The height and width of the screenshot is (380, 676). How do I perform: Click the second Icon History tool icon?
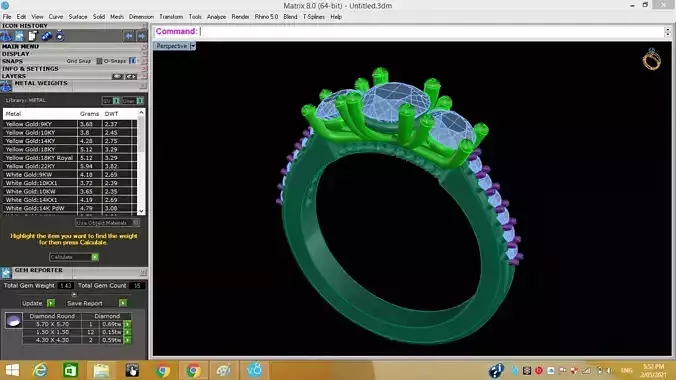(19, 36)
